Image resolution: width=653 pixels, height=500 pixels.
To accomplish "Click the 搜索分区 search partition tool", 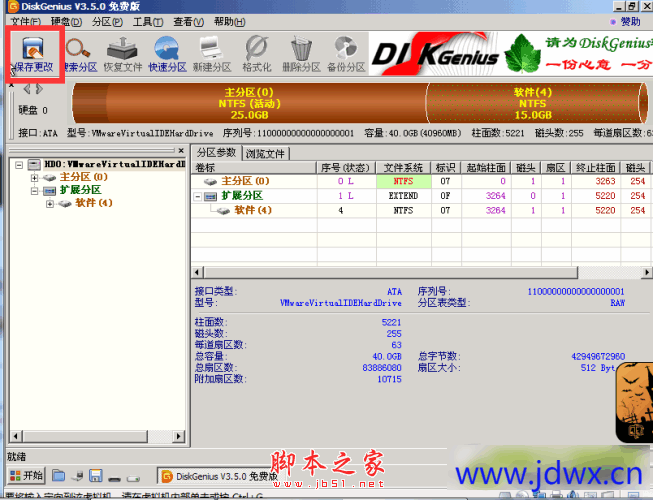I will tap(79, 54).
